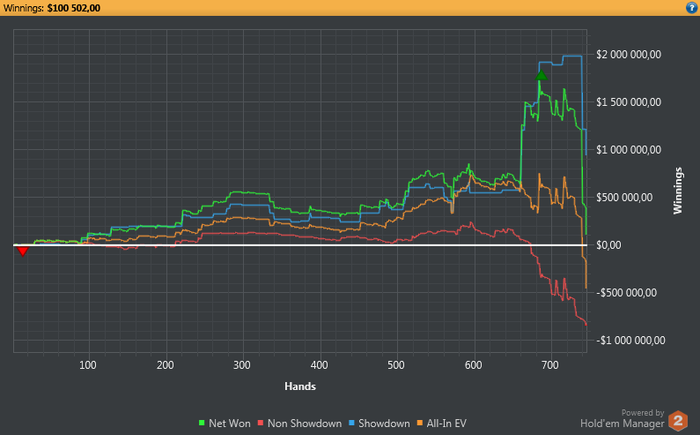Screen dimensions: 700x435
Task: Click the $0,00 axis label
Action: click(608, 245)
